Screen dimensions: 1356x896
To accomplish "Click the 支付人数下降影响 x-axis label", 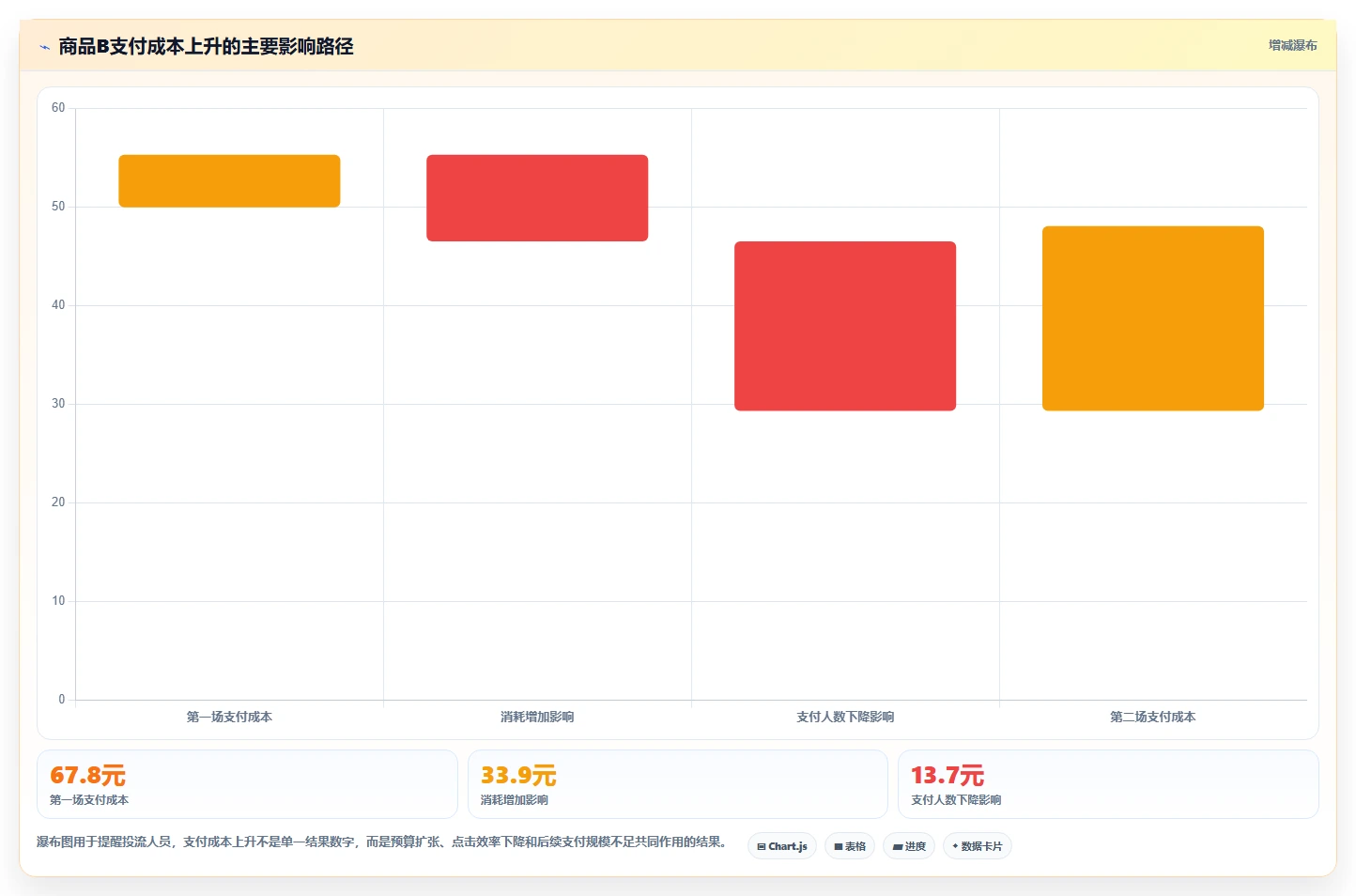I will [x=845, y=717].
